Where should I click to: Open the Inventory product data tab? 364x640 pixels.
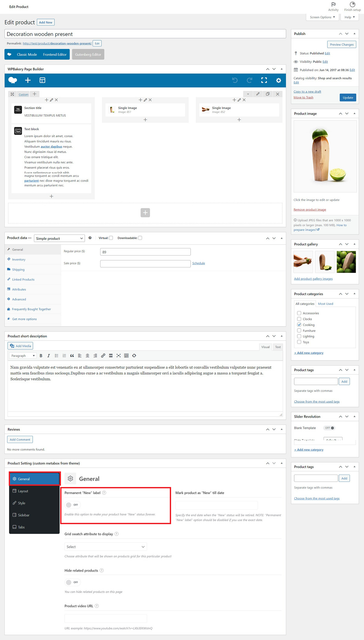coord(33,260)
